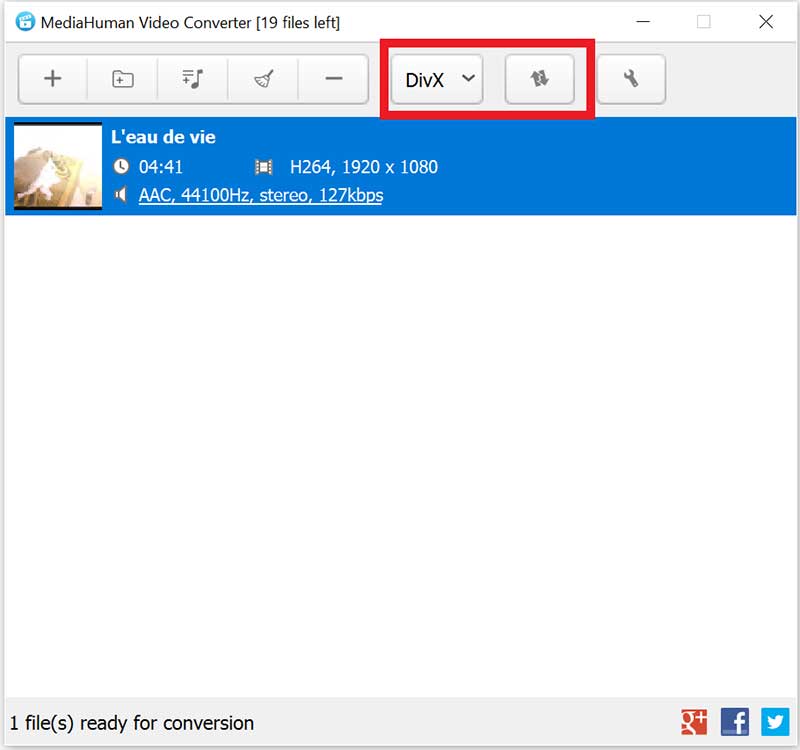Start conversion with the arrows icon
Image resolution: width=800 pixels, height=750 pixels.
(540, 79)
